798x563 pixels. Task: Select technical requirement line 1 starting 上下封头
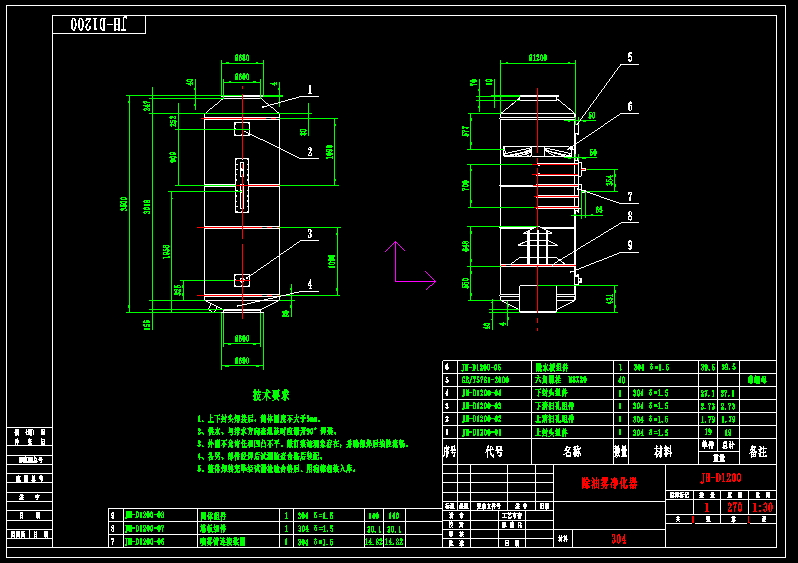click(x=259, y=419)
